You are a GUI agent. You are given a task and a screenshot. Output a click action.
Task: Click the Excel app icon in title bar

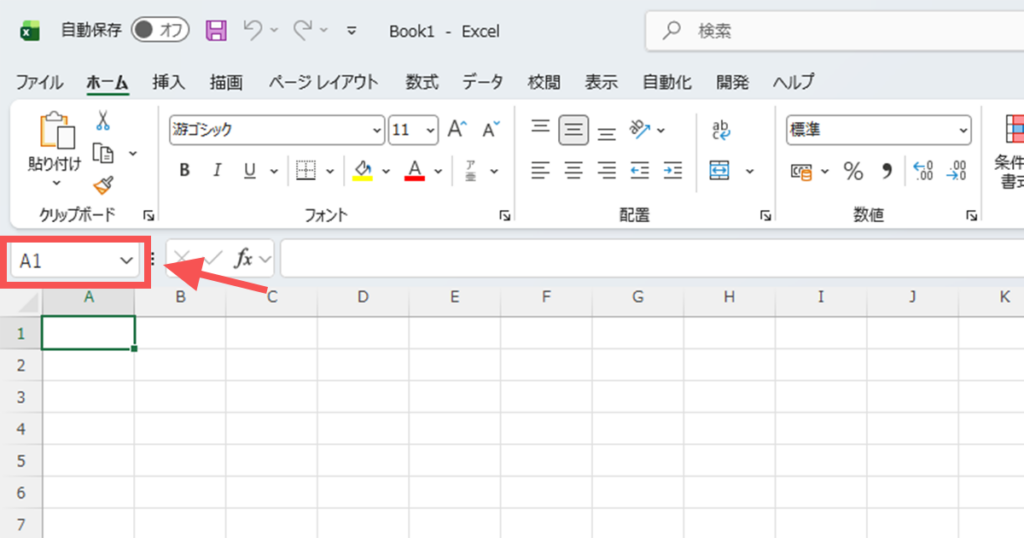point(29,31)
